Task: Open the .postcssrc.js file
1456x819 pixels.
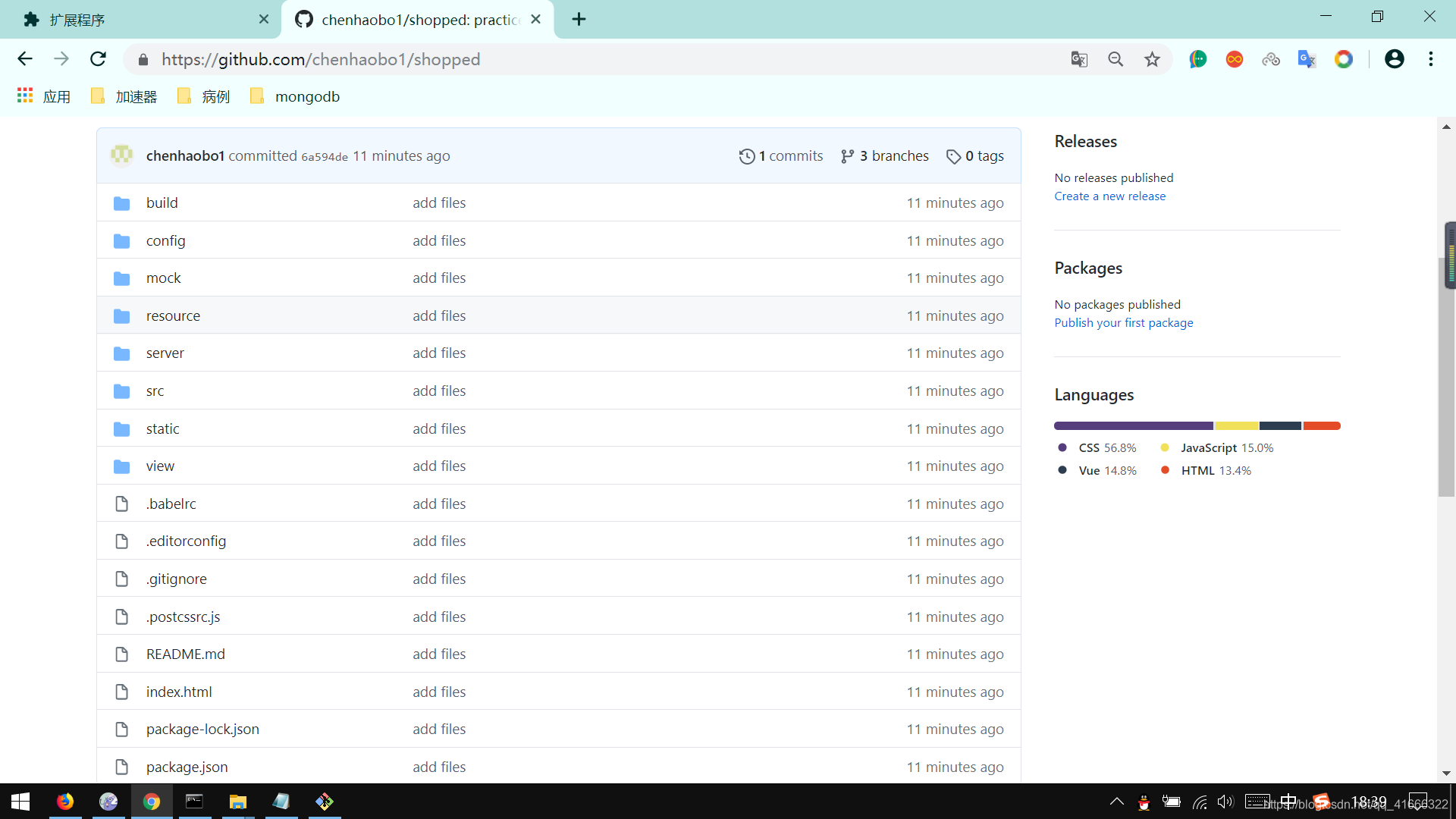Action: [184, 617]
